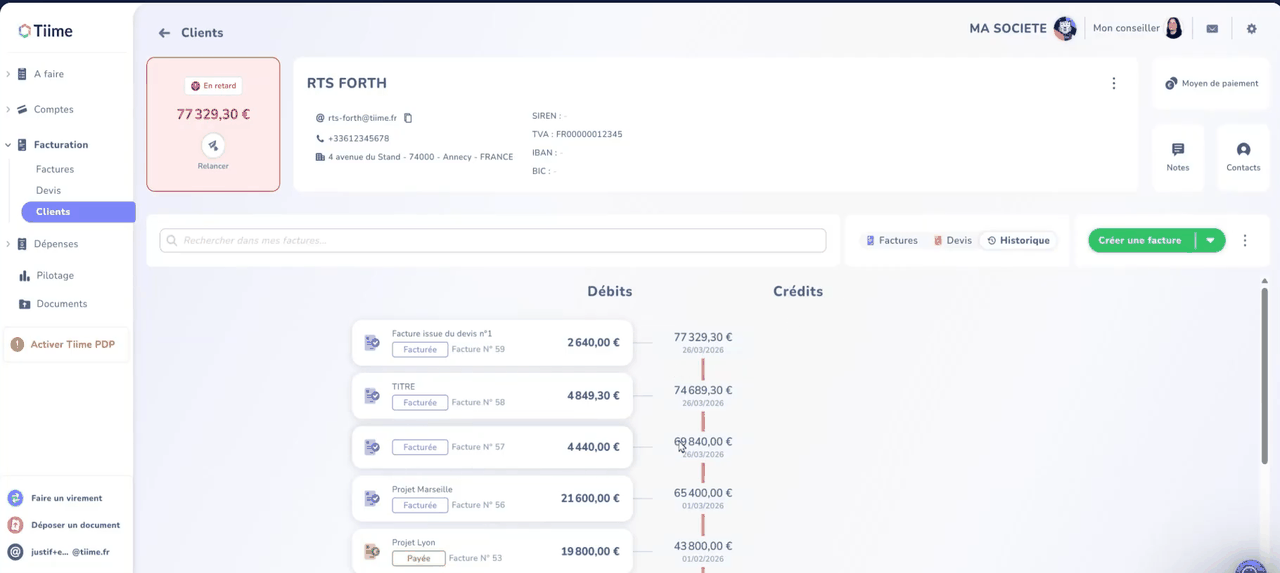Viewport: 1280px width, 573px height.
Task: Select Clients in the sidebar
Action: click(78, 212)
